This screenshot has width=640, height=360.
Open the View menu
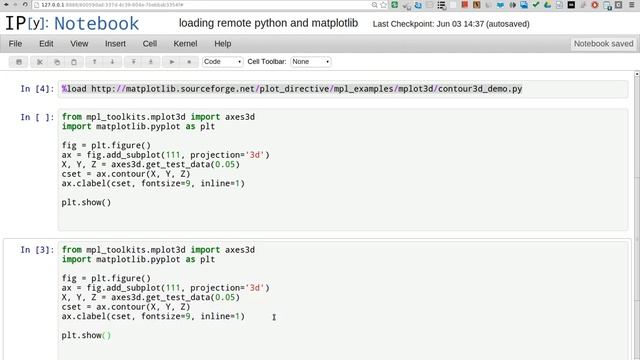[79, 44]
